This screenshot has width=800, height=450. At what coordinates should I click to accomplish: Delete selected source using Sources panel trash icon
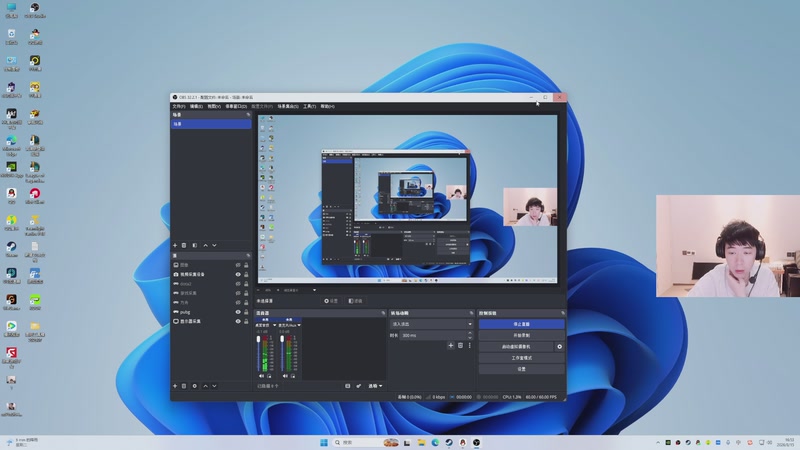pyautogui.click(x=184, y=386)
